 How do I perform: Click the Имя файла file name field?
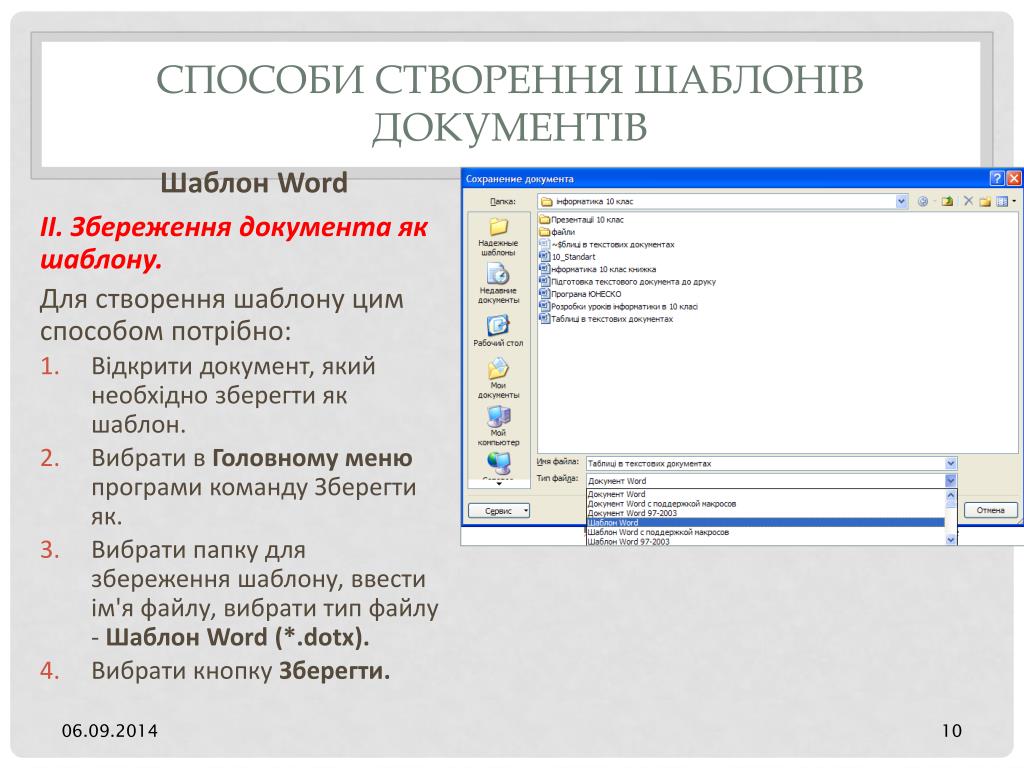(765, 463)
